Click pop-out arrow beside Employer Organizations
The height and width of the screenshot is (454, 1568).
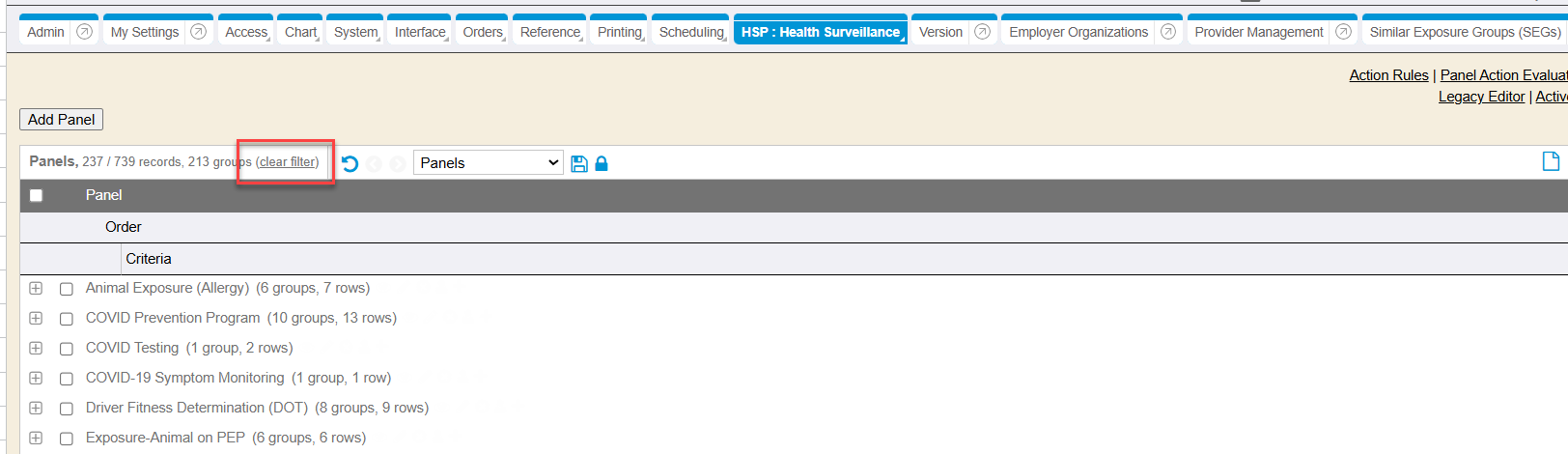tap(1167, 32)
